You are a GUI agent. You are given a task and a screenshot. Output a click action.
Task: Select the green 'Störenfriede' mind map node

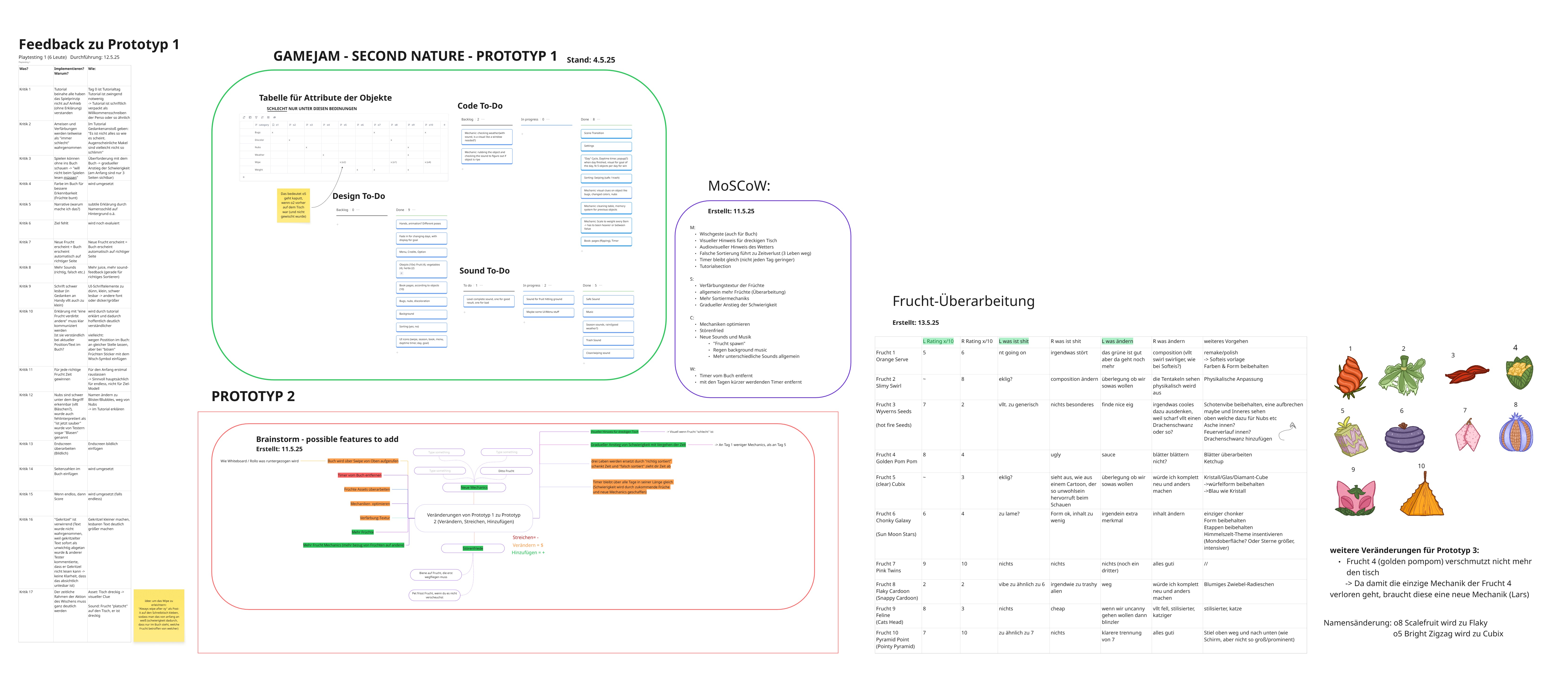tap(473, 548)
